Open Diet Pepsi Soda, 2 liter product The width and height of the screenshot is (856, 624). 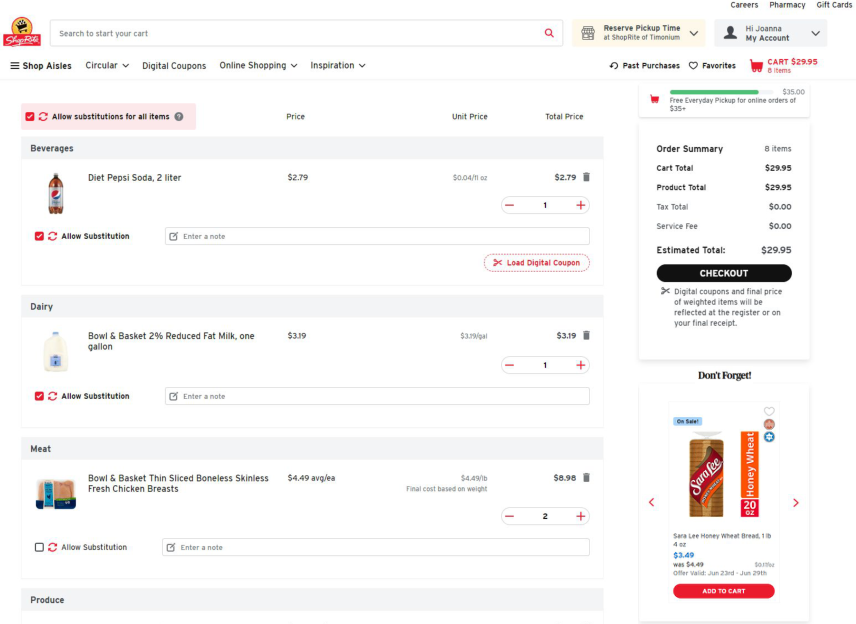pos(134,178)
